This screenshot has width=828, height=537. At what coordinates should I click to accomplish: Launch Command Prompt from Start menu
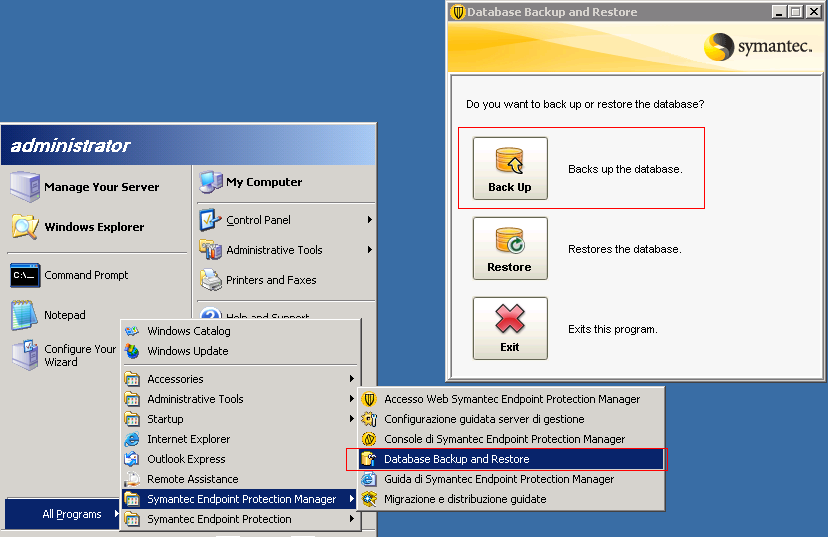point(98,275)
